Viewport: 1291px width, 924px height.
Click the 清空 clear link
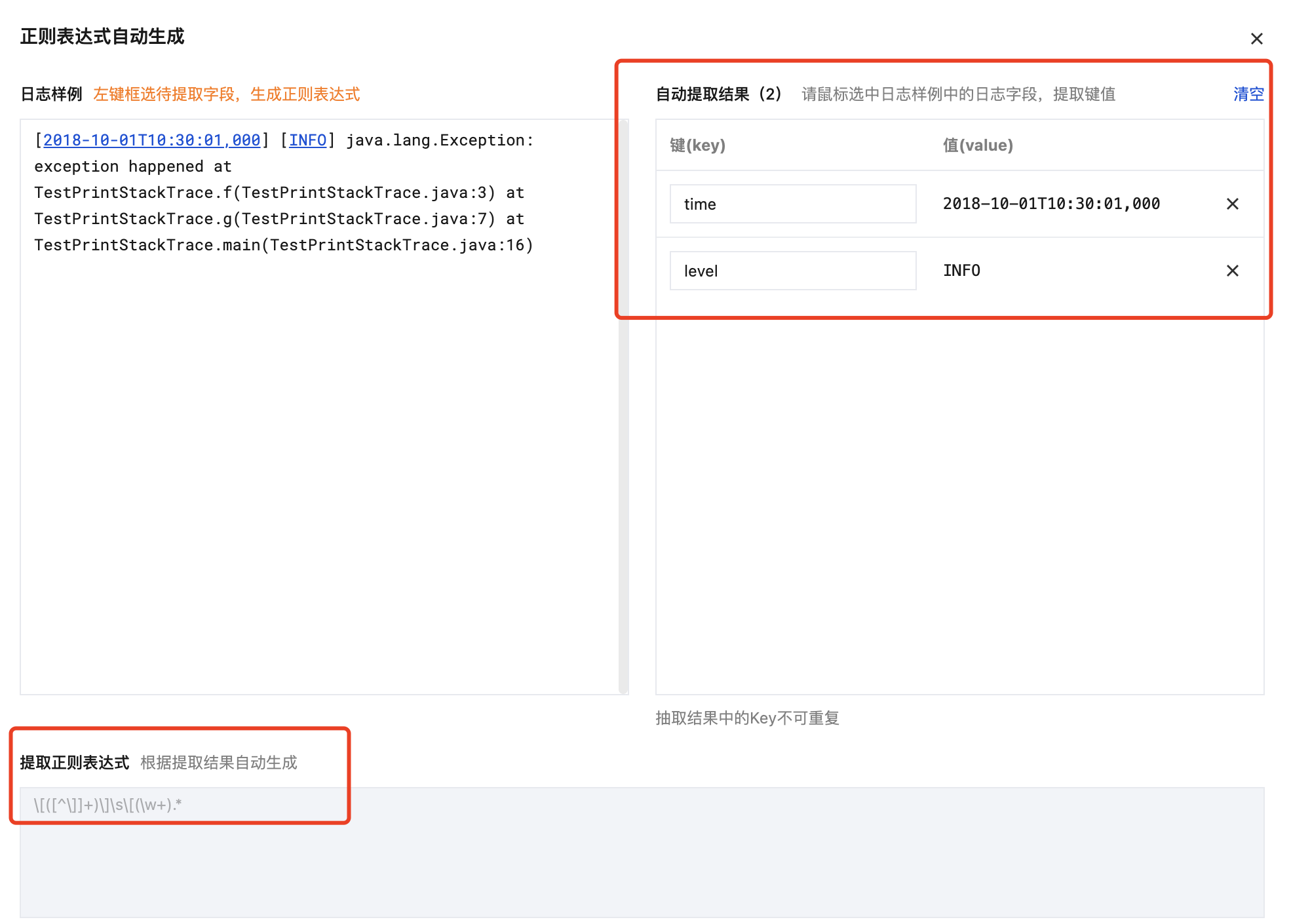click(x=1248, y=94)
